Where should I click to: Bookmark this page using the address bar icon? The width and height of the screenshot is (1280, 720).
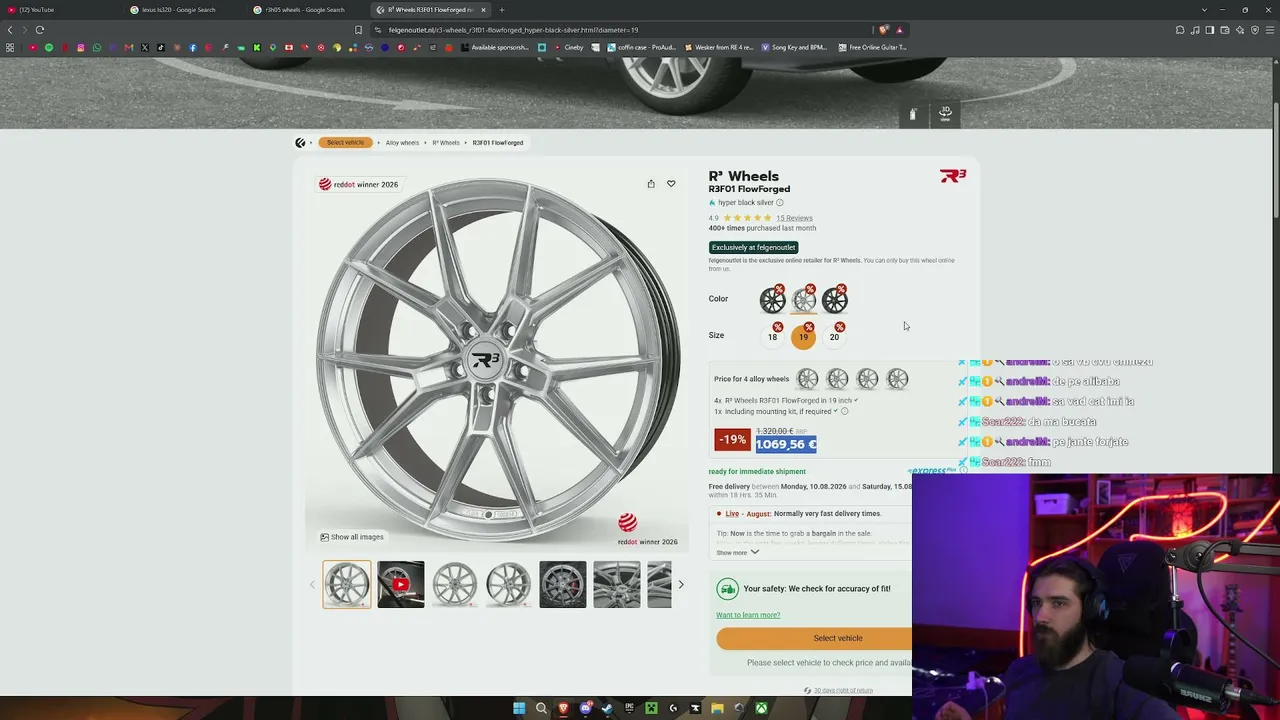[358, 30]
